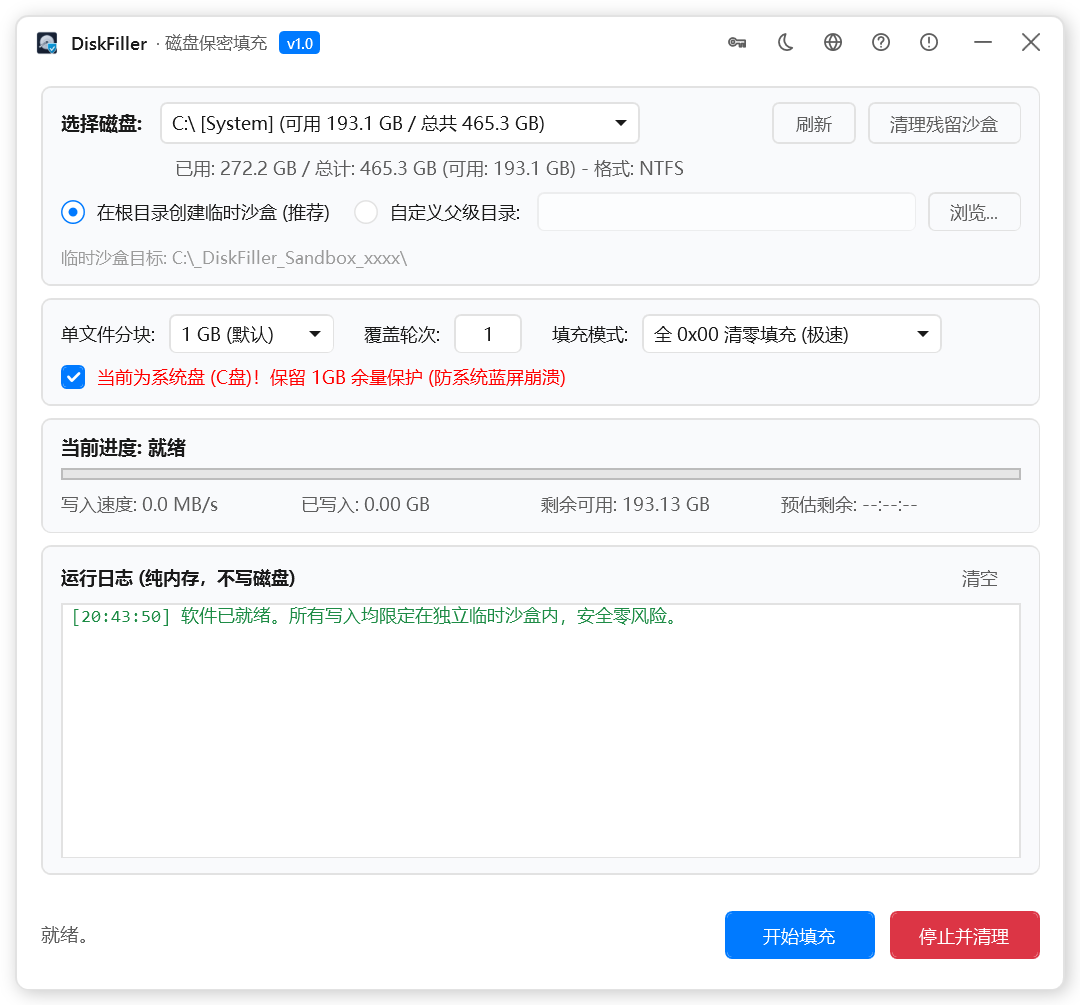Minimize the DiskFiller window

(983, 43)
